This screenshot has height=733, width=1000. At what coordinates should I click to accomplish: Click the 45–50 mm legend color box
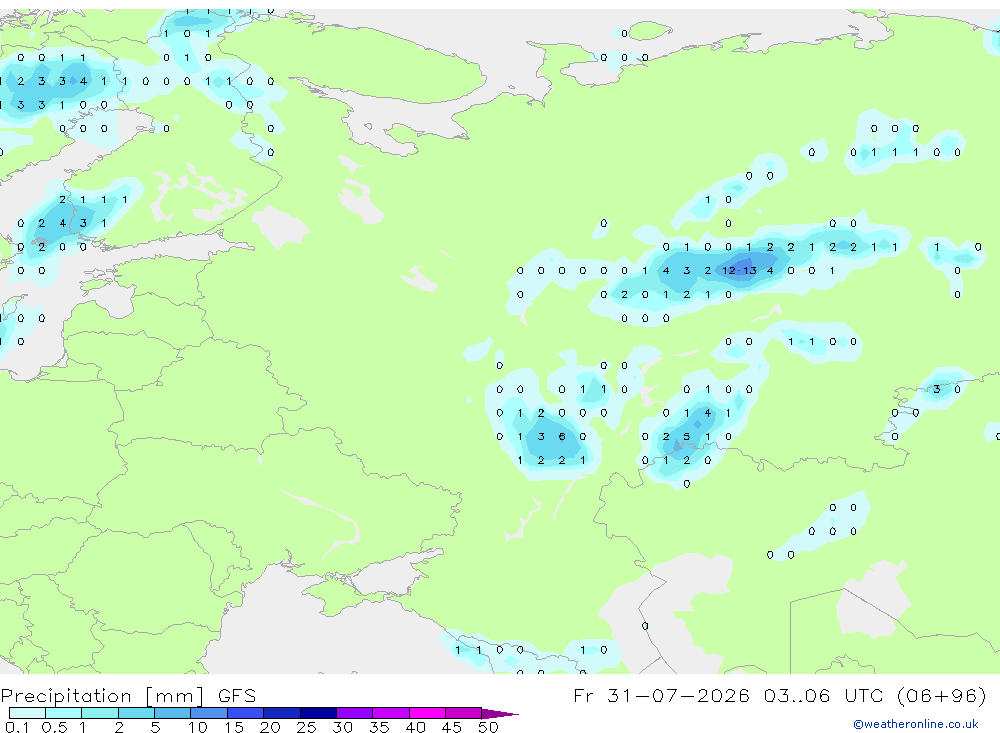pyautogui.click(x=464, y=713)
